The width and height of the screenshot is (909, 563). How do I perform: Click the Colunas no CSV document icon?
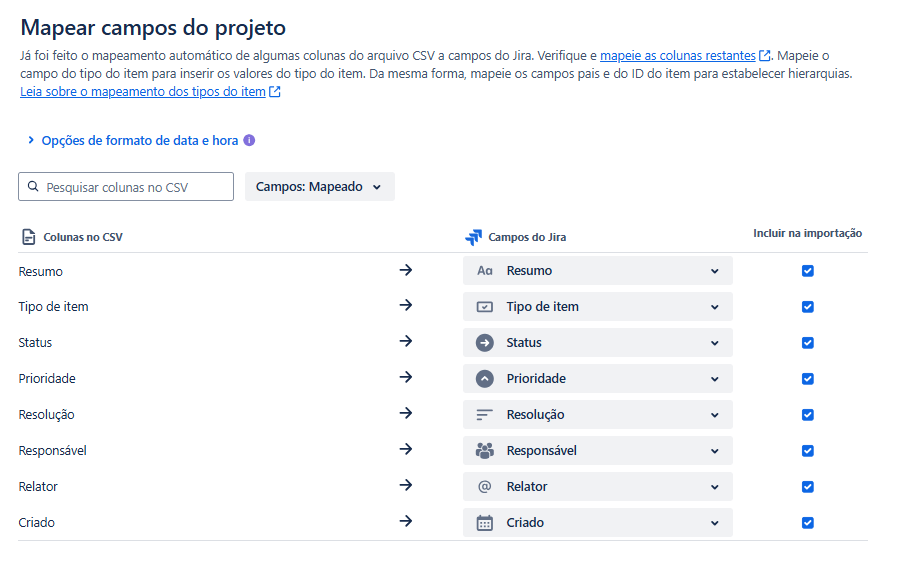point(28,238)
